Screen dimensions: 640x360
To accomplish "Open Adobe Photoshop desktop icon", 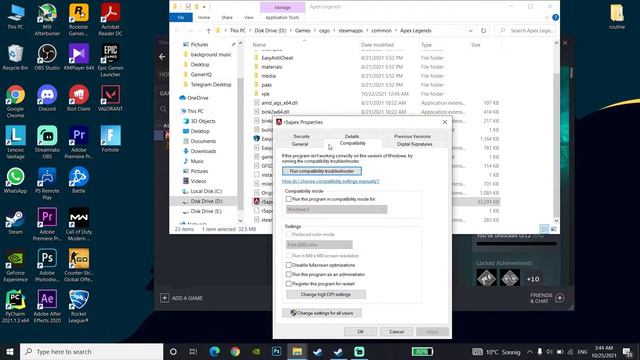I will (47, 265).
